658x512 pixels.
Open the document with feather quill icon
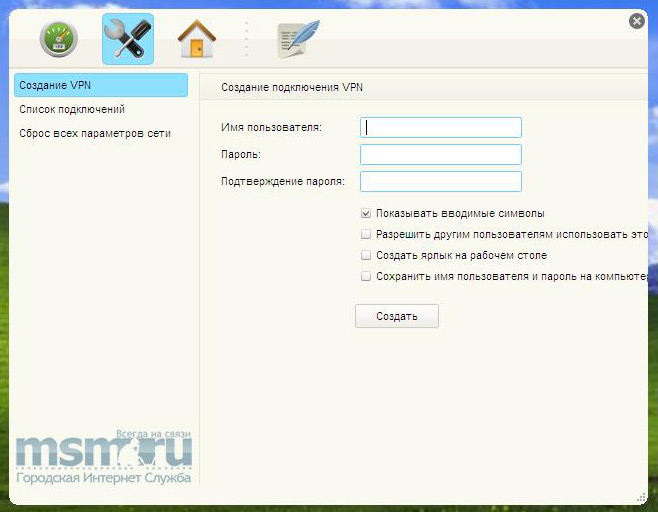pyautogui.click(x=298, y=39)
